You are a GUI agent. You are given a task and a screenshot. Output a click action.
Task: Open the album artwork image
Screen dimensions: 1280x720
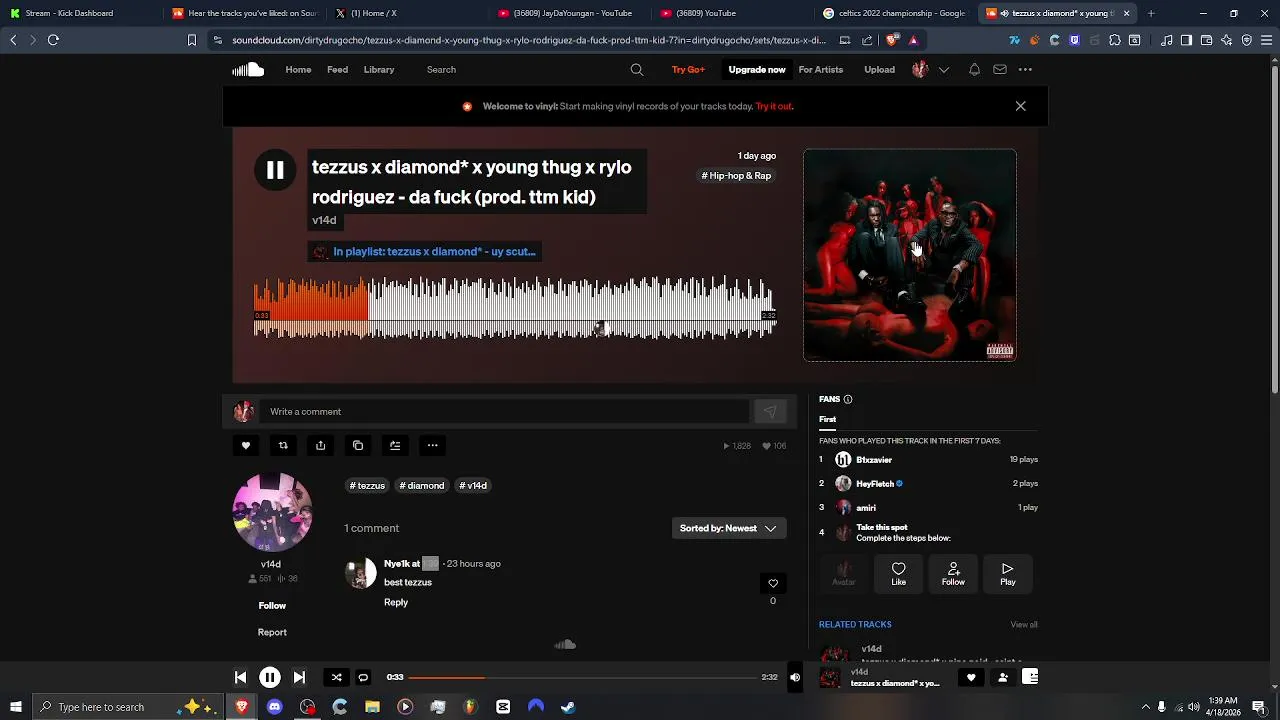[910, 255]
